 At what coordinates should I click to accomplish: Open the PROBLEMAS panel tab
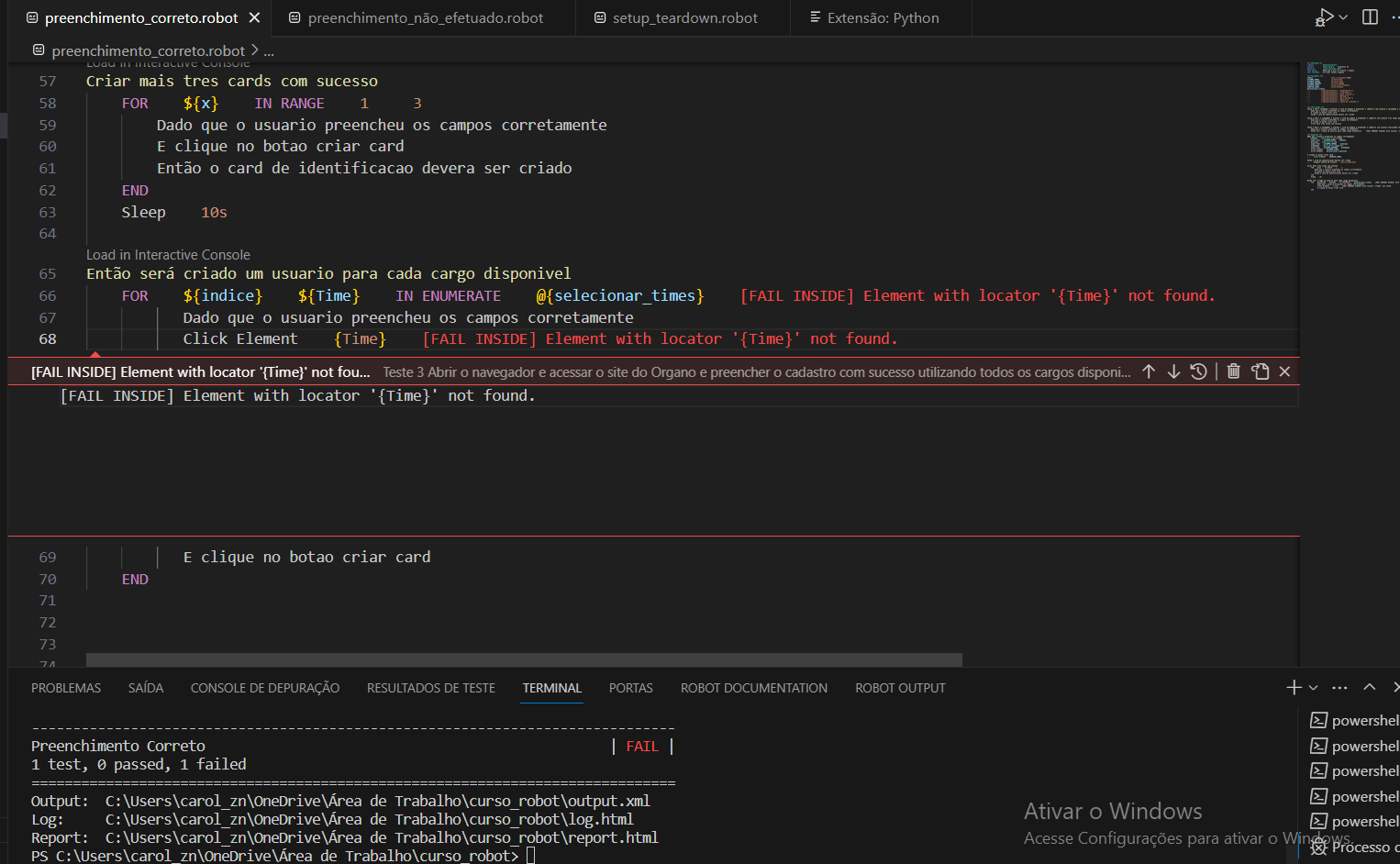click(x=66, y=688)
